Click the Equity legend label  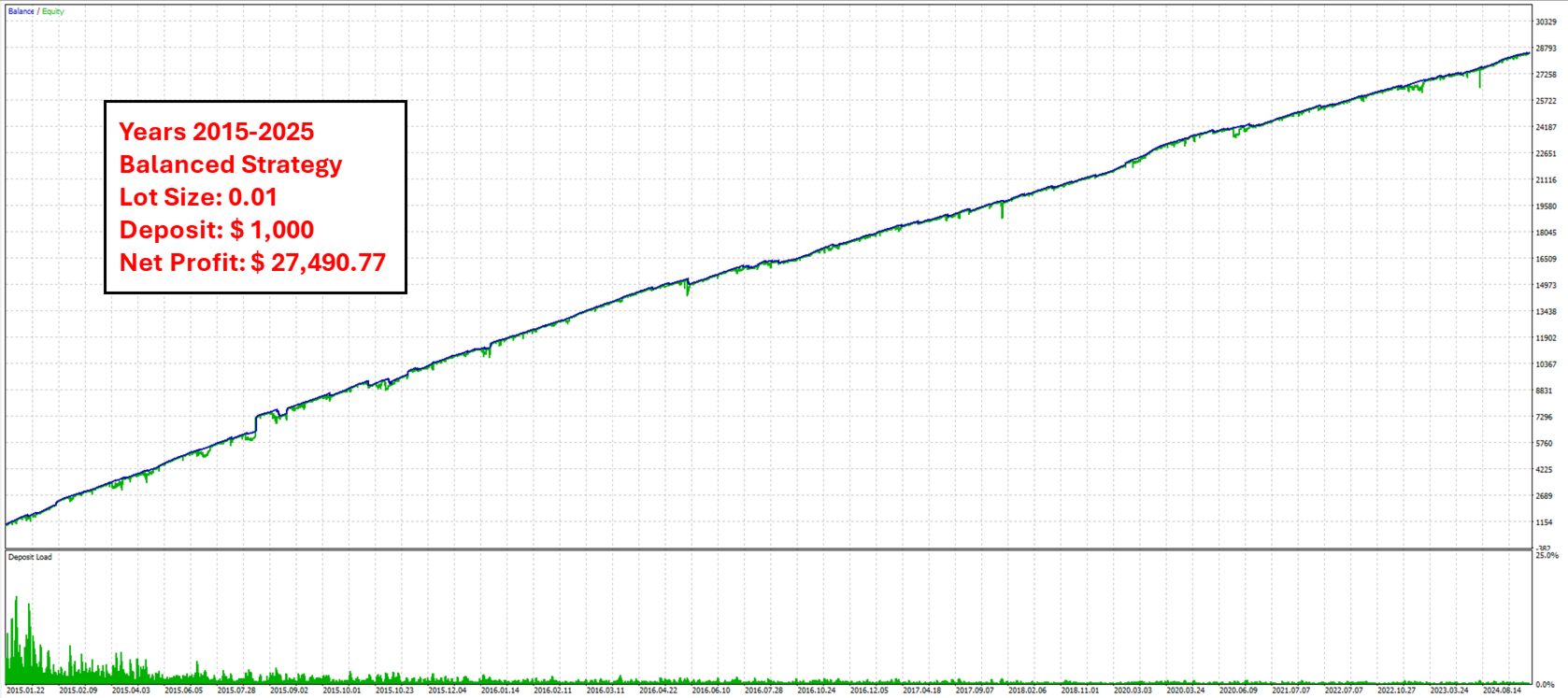(x=53, y=11)
